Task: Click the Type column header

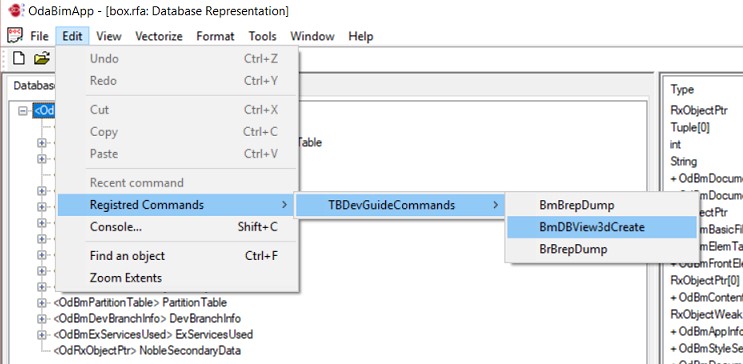Action: tap(682, 89)
